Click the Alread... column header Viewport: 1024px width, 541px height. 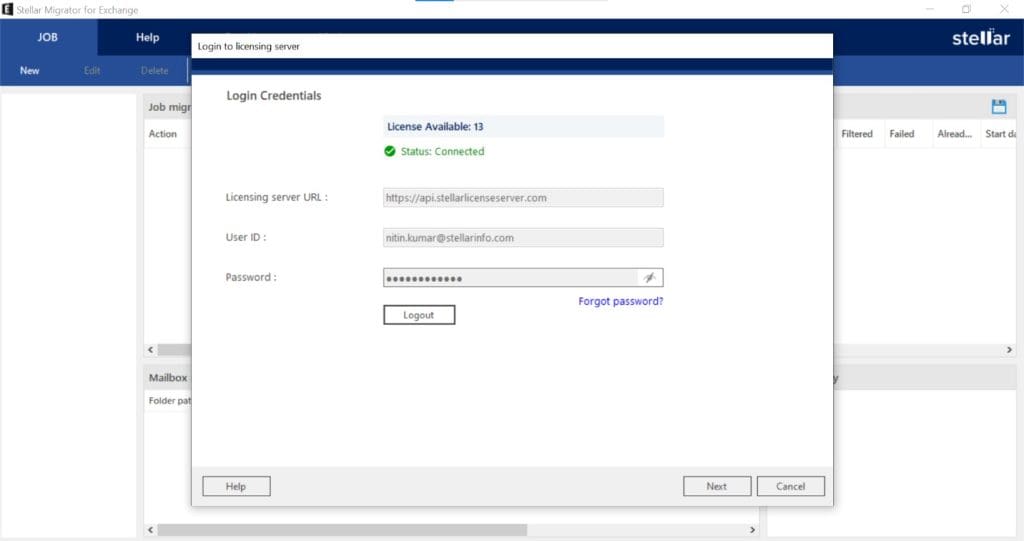(954, 134)
